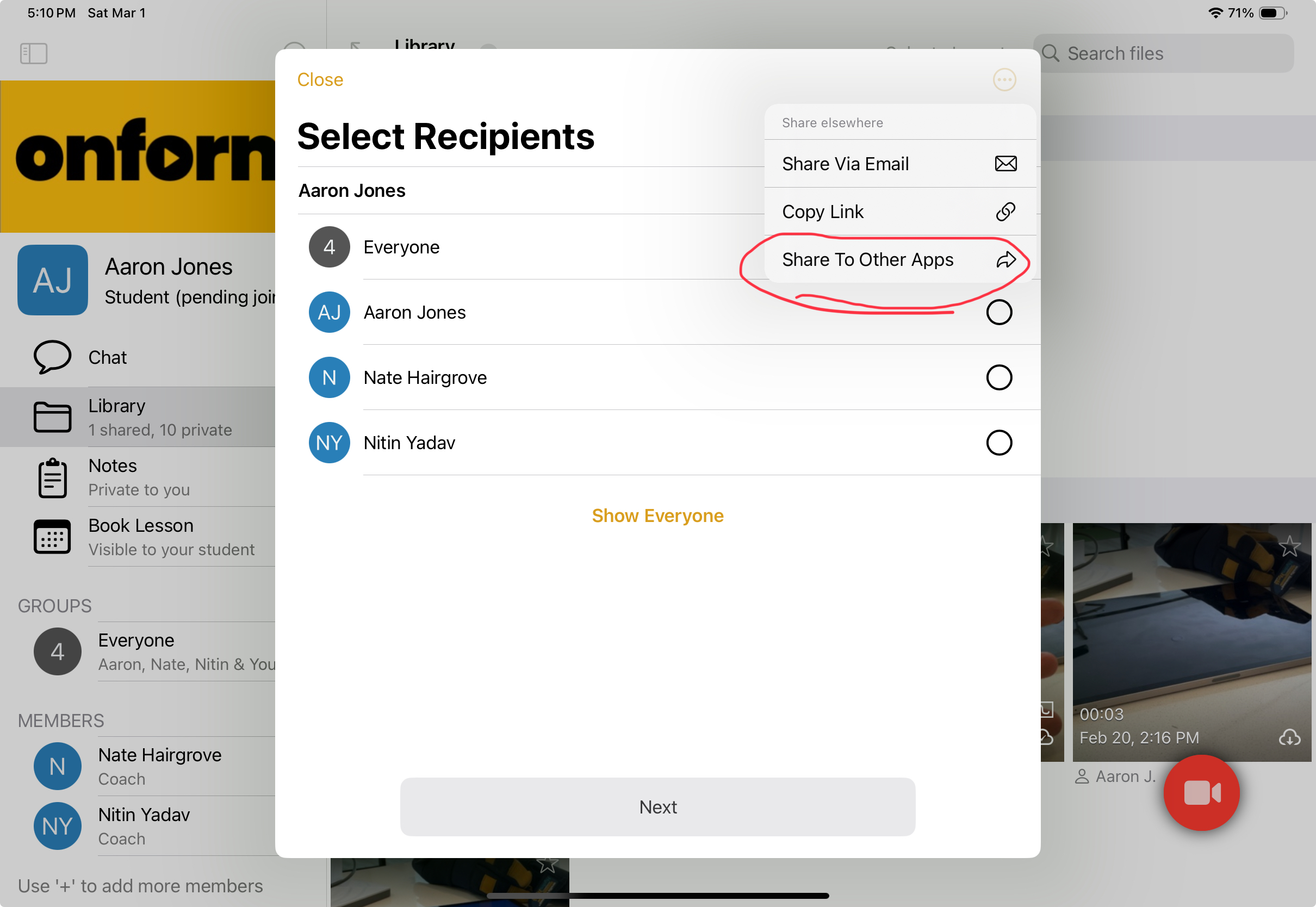Click the sidebar toggle icon

[x=34, y=53]
